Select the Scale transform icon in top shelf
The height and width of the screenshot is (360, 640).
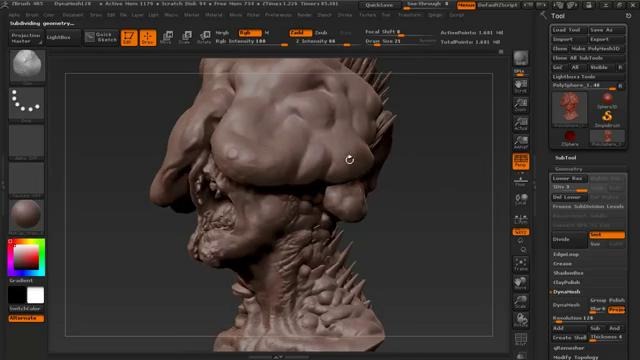[x=186, y=38]
